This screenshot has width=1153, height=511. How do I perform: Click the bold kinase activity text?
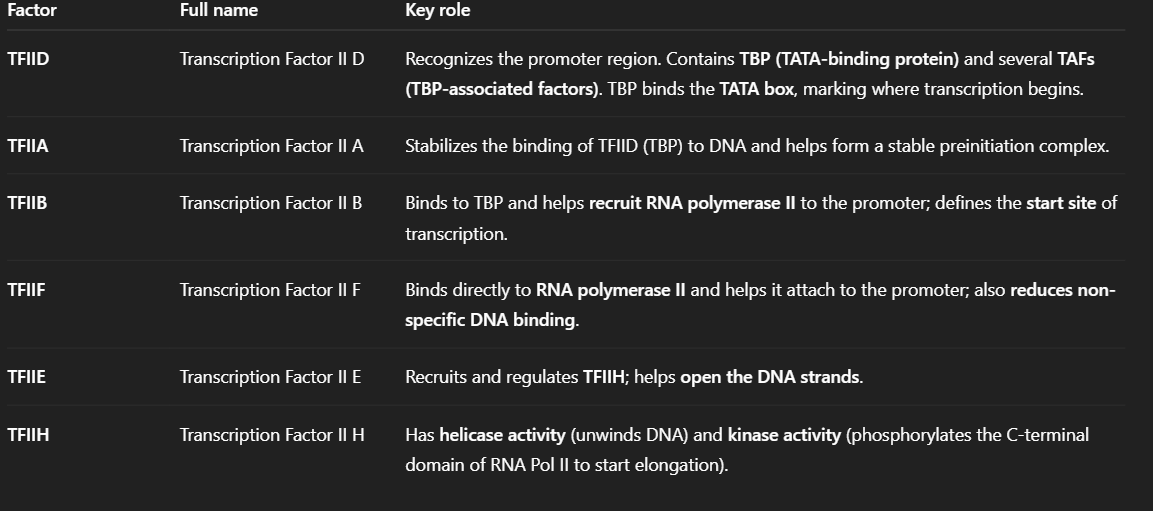coord(784,435)
